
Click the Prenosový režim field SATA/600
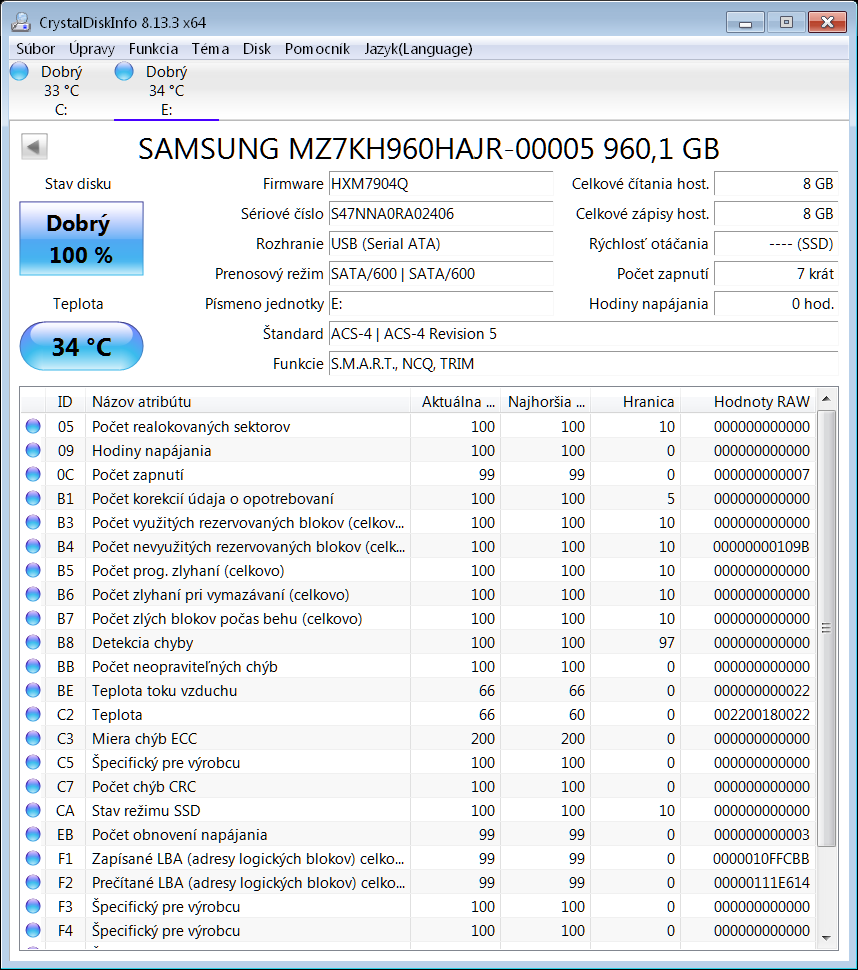click(441, 274)
